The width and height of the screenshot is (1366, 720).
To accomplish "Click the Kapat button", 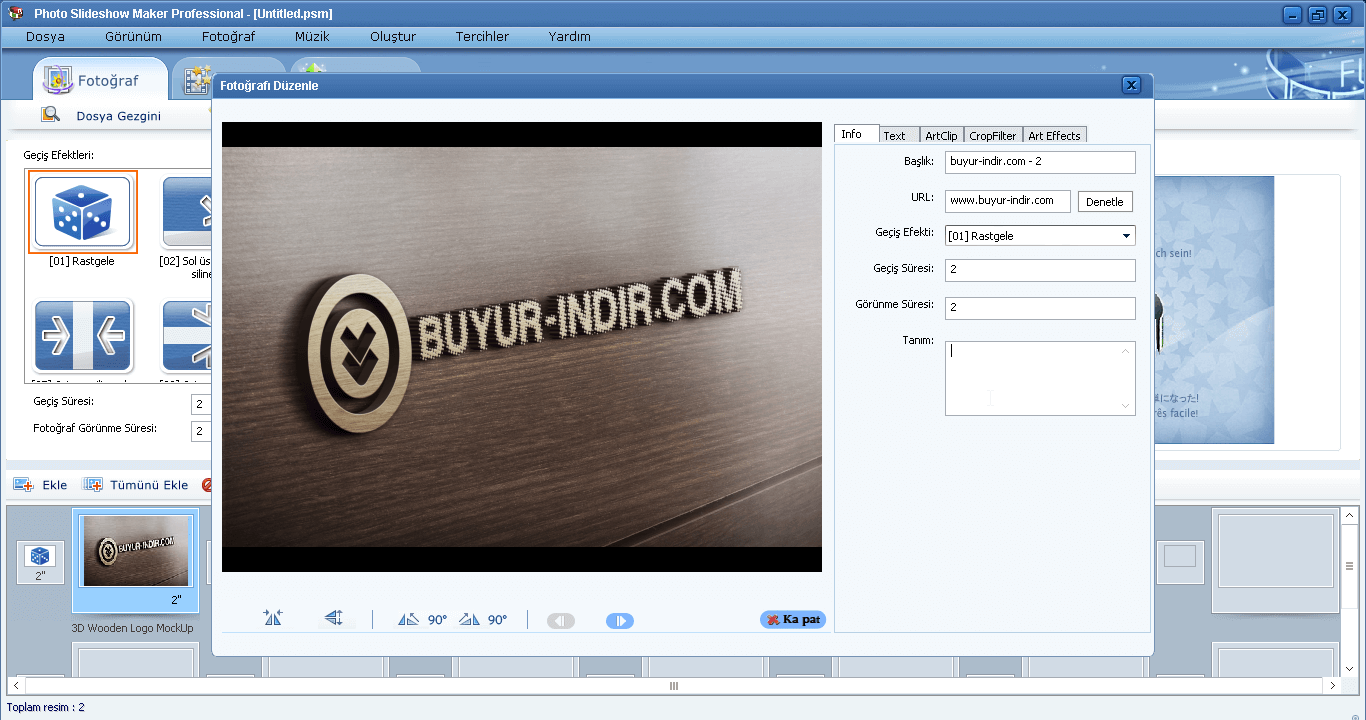I will tap(793, 620).
